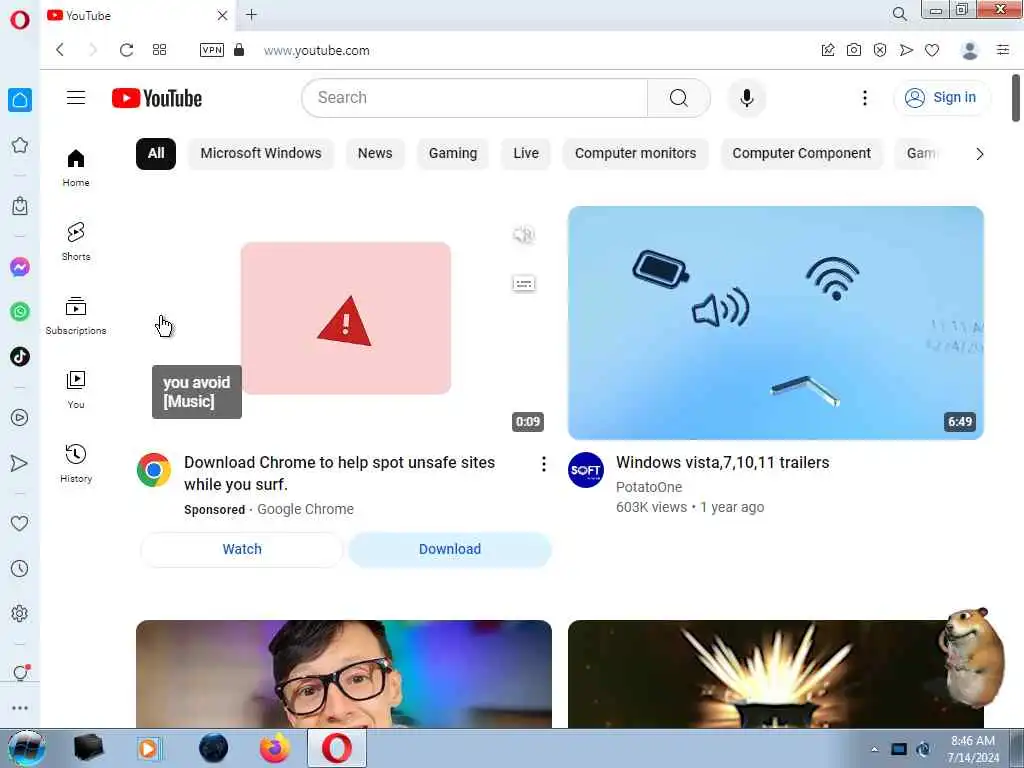The image size is (1024, 768).
Task: Toggle the Opera VPN badge
Action: [x=212, y=50]
